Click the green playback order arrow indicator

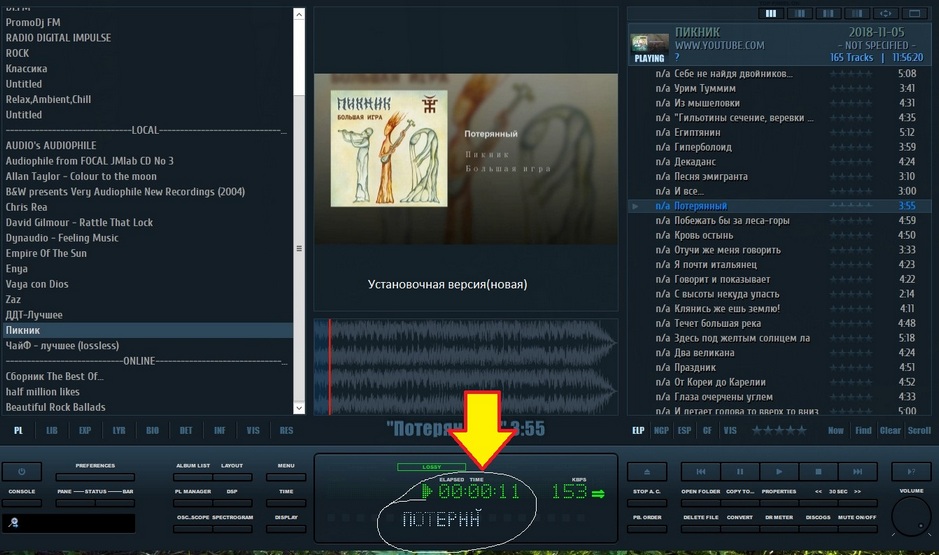tap(598, 493)
